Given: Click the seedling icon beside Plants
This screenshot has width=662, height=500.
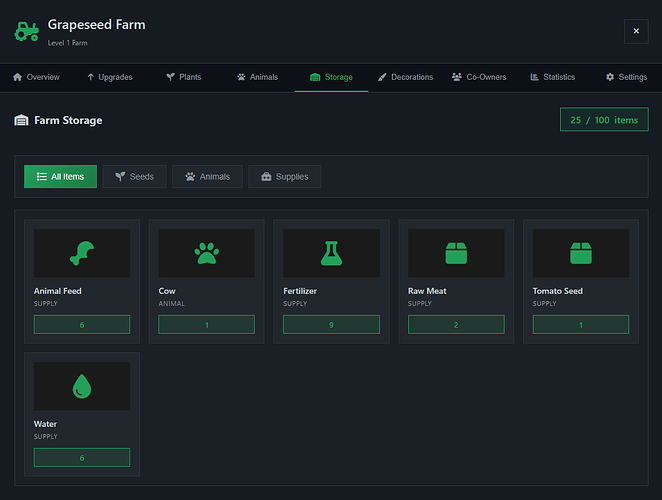Looking at the screenshot, I should [x=170, y=77].
